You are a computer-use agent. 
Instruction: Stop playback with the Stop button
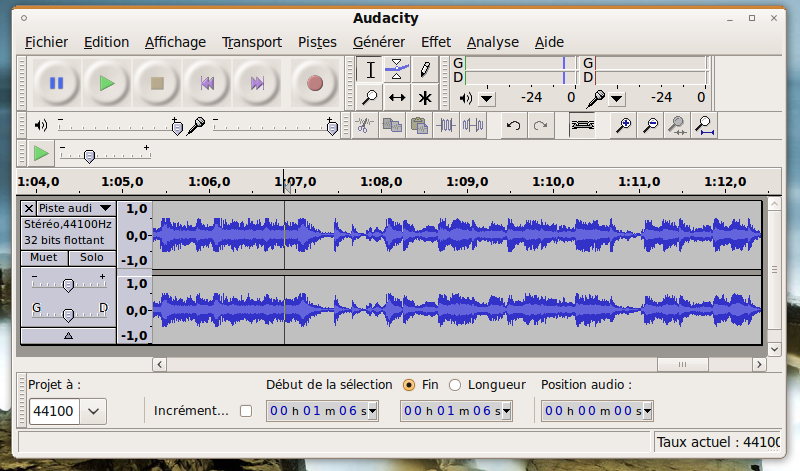(157, 83)
